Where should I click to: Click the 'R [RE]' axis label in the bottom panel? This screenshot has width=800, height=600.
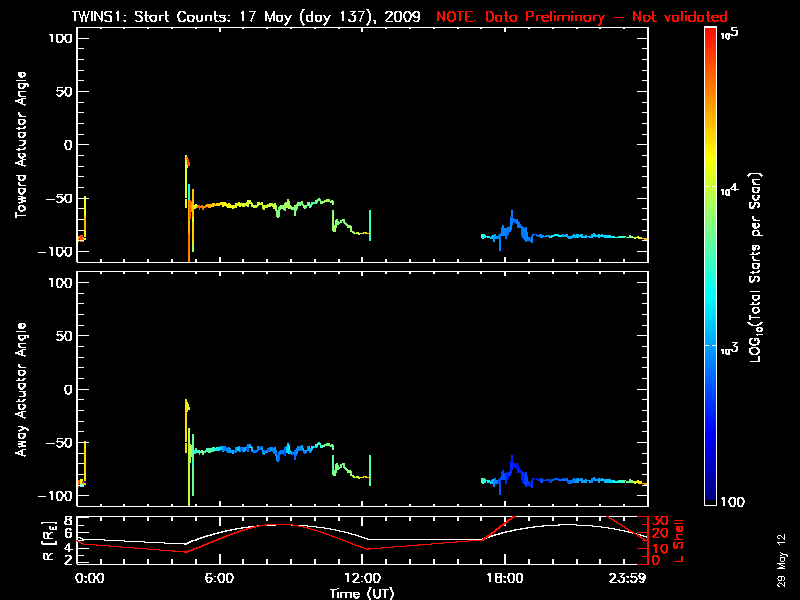coord(49,541)
